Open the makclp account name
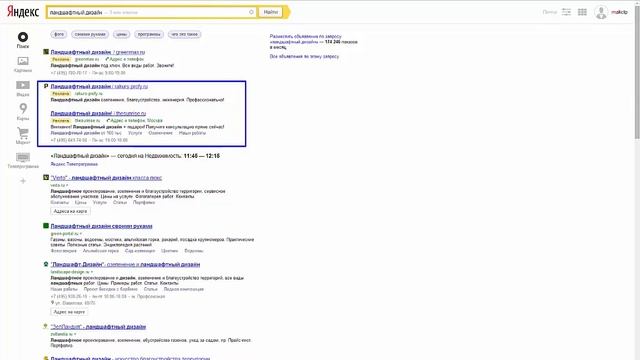Screen dimensions: 640x360 point(619,12)
